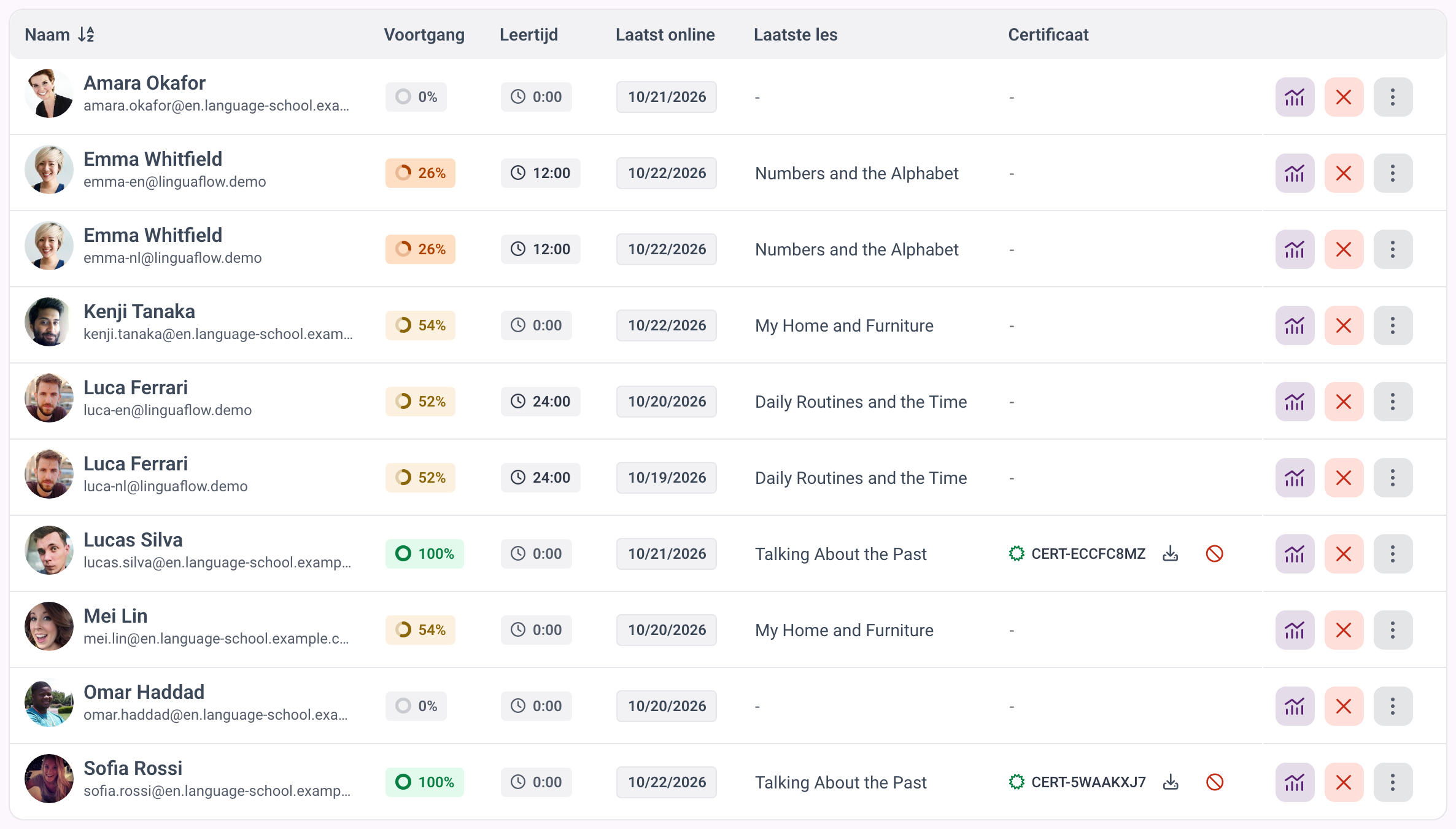Screen dimensions: 1456x829
Task: Click Kenji Tanaka's avatar thumbnail
Action: tap(49, 322)
